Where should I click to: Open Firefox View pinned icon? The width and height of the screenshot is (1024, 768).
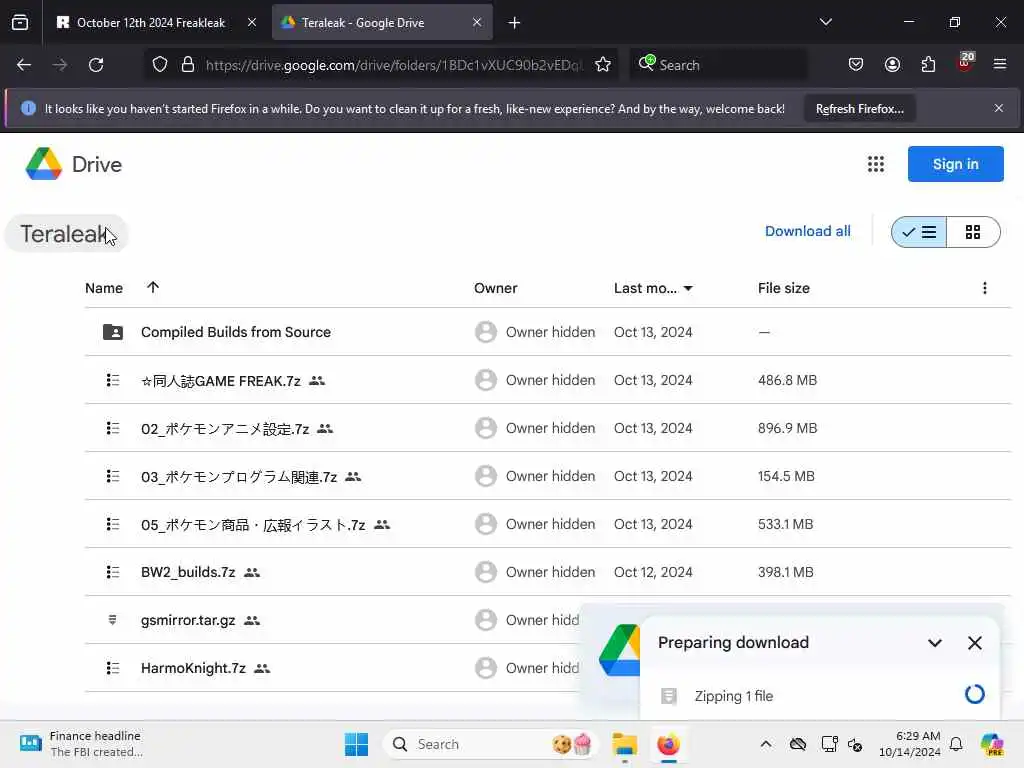click(20, 23)
